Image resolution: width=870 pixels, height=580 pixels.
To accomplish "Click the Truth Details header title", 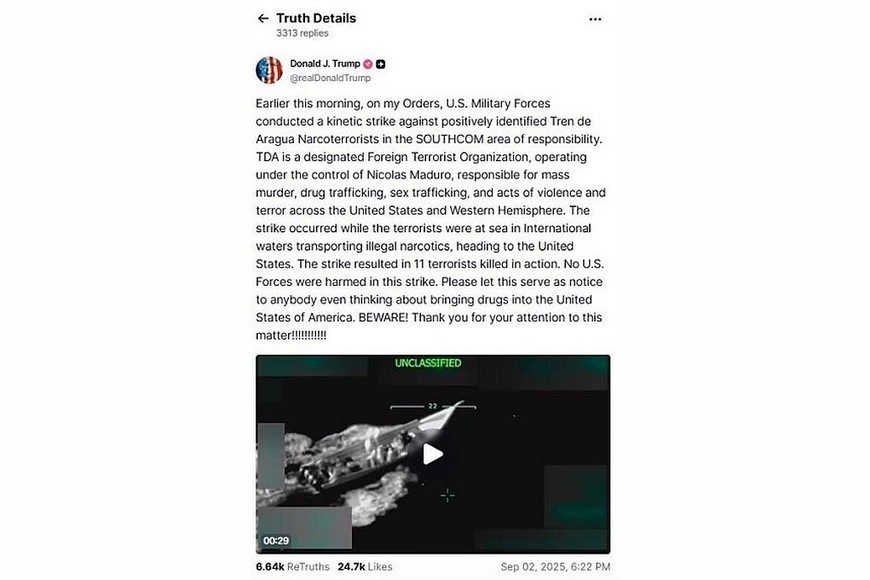I will [316, 18].
